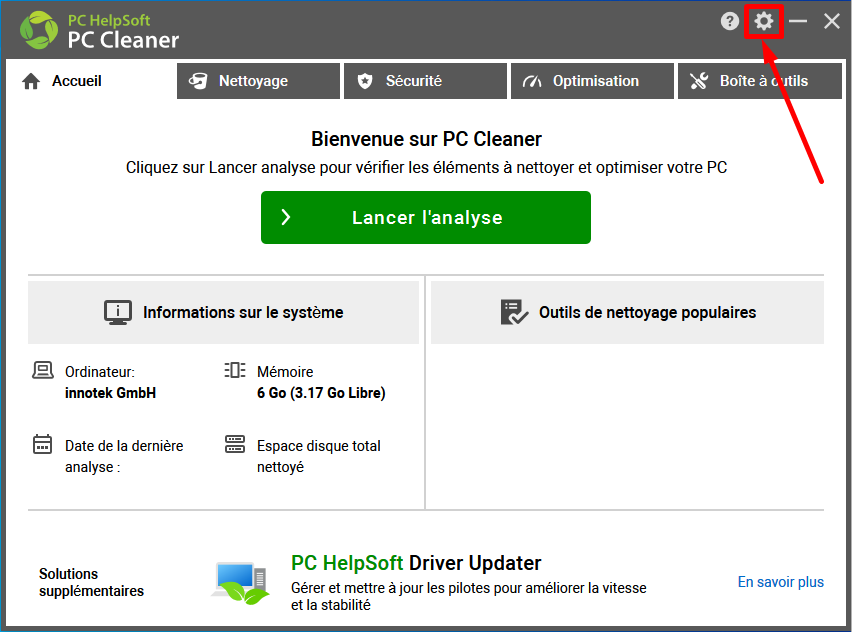Click the Ordinateur: label
The width and height of the screenshot is (852, 632).
click(100, 372)
